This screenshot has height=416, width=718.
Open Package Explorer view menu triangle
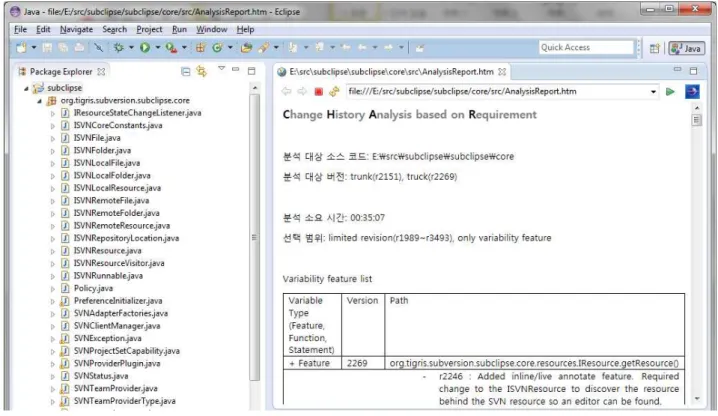222,68
